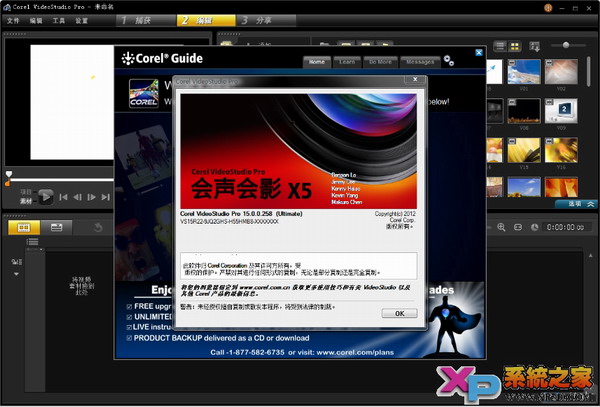Image resolution: width=600 pixels, height=407 pixels.
Task: Click the www.corel.com/plans link
Action: tap(355, 353)
